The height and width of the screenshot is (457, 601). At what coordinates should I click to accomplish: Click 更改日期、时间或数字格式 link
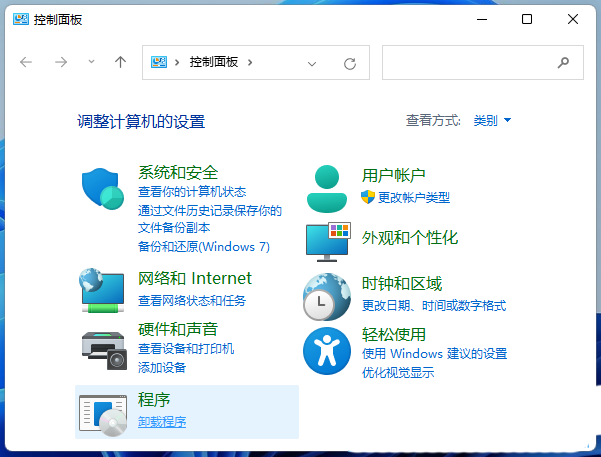click(x=434, y=306)
